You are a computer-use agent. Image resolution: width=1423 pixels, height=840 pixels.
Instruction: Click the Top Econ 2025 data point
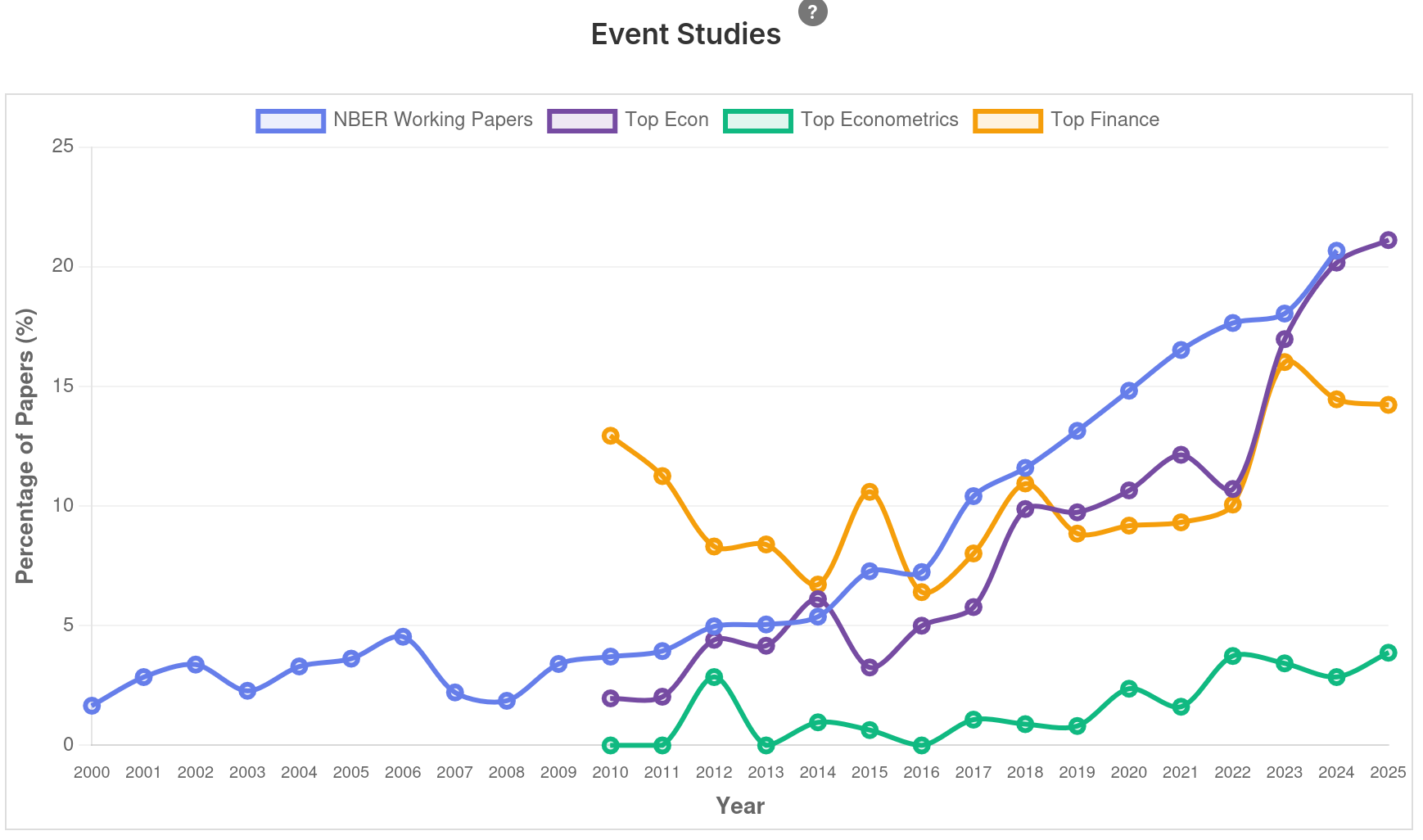point(1388,240)
